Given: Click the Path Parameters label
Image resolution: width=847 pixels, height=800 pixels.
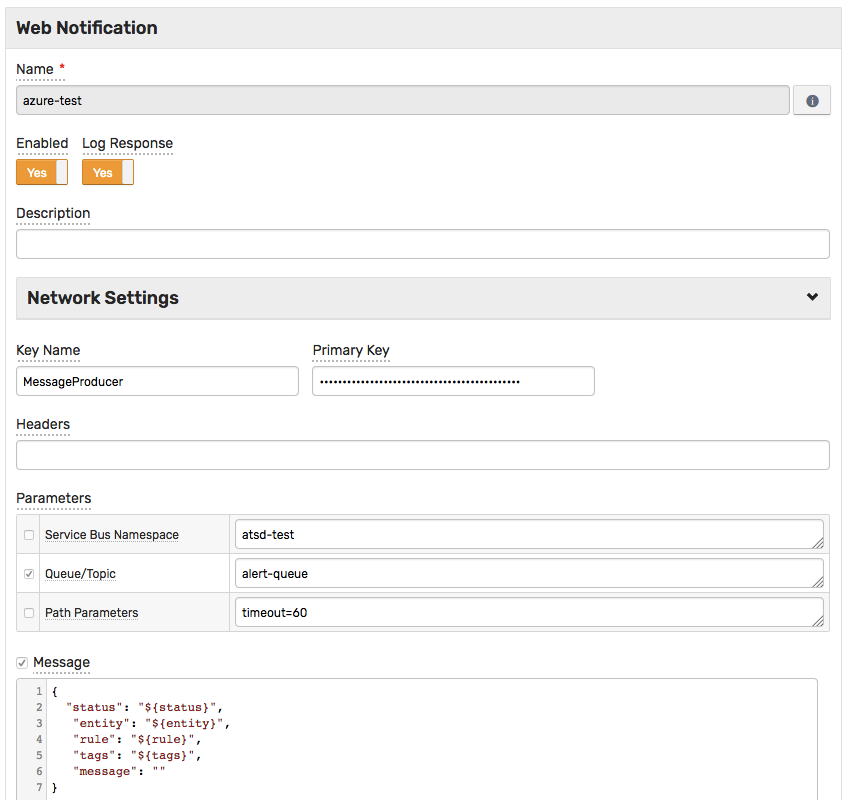Looking at the screenshot, I should pyautogui.click(x=92, y=613).
